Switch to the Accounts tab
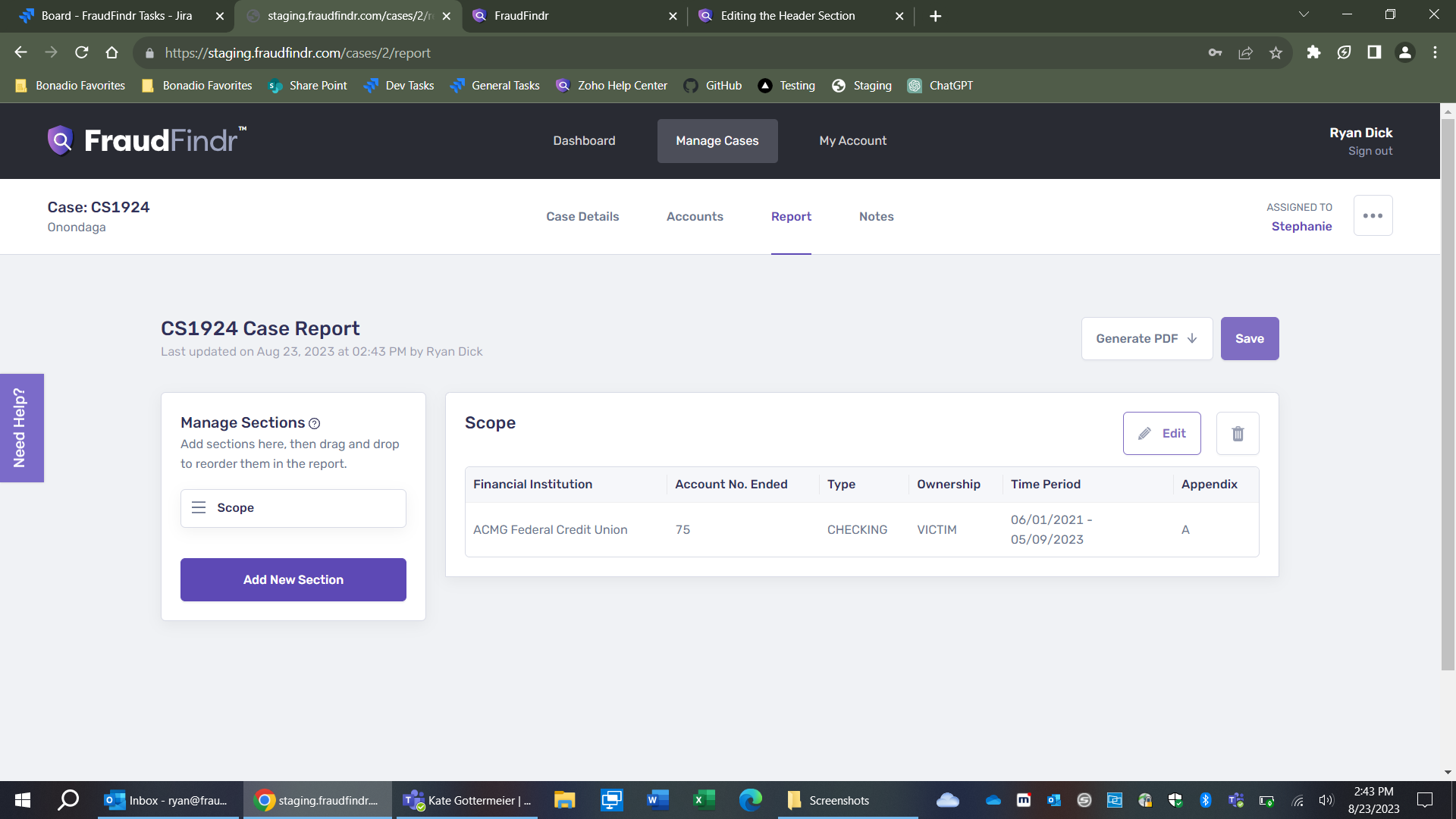This screenshot has height=819, width=1456. click(x=695, y=217)
